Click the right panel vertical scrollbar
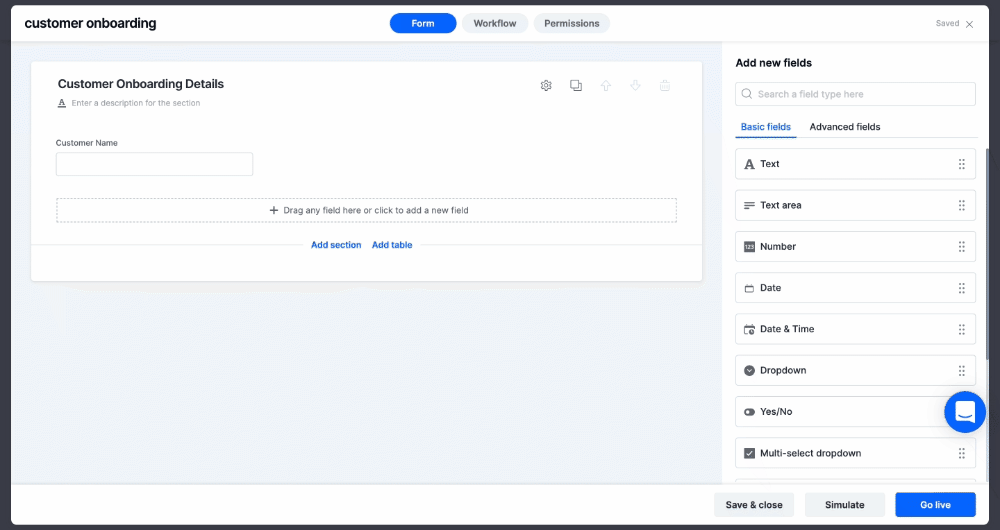The image size is (1000, 530). pos(988,250)
